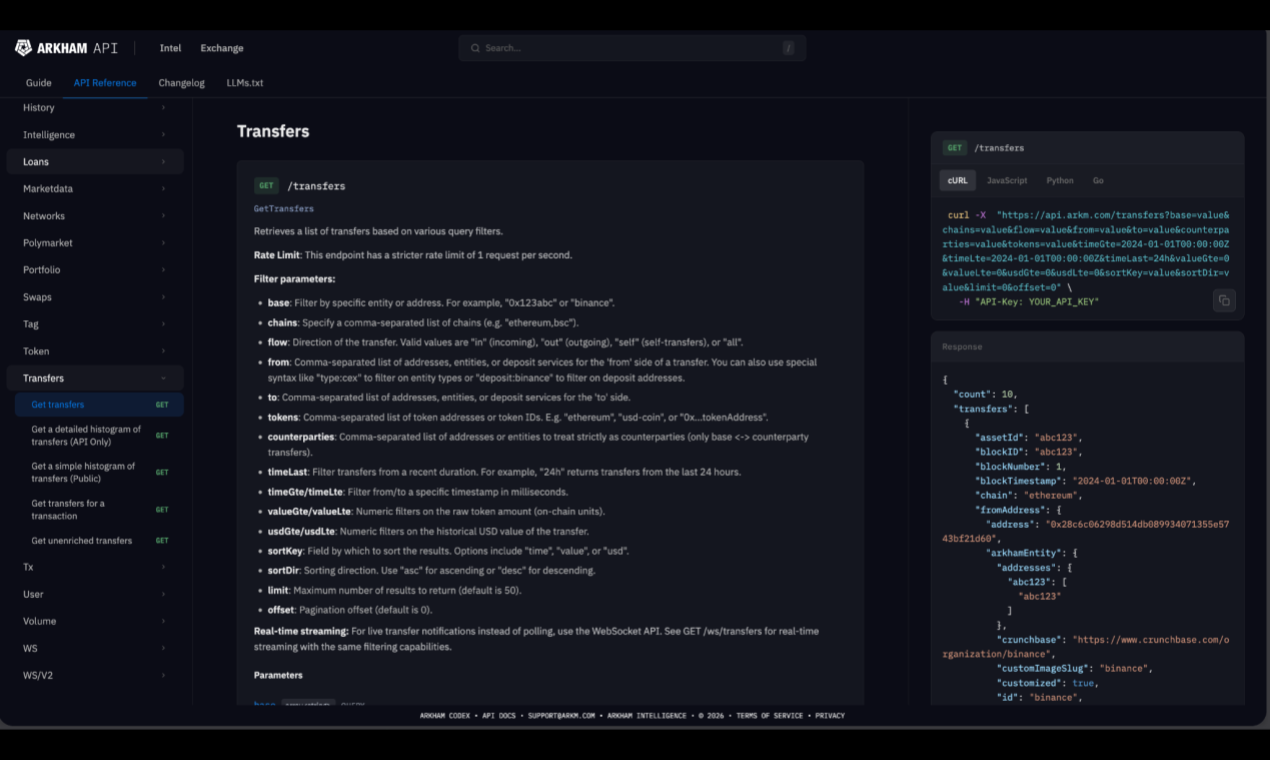Expand the Token sidebar section
This screenshot has height=760, width=1270.
pyautogui.click(x=95, y=351)
